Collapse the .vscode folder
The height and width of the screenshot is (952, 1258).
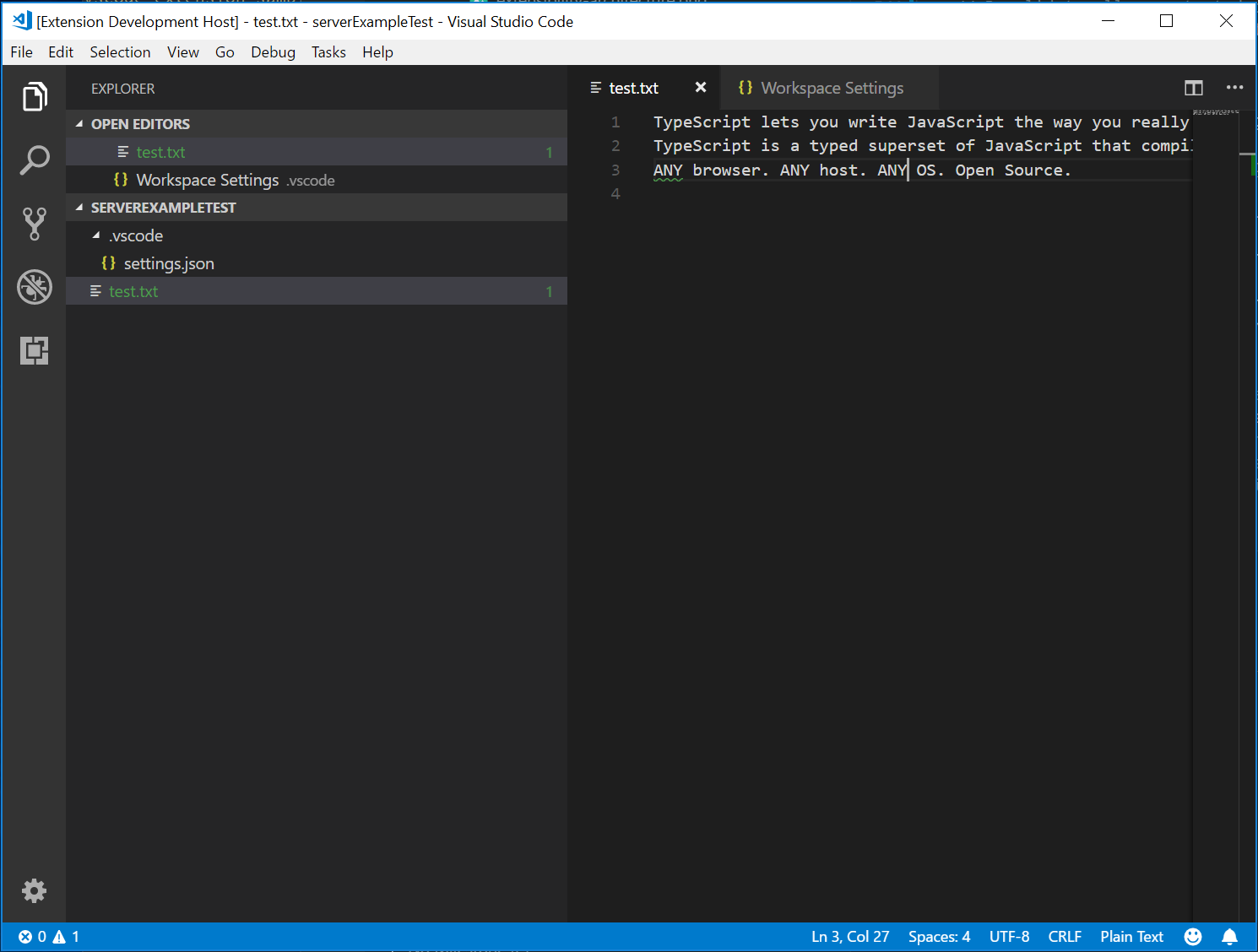(x=96, y=235)
